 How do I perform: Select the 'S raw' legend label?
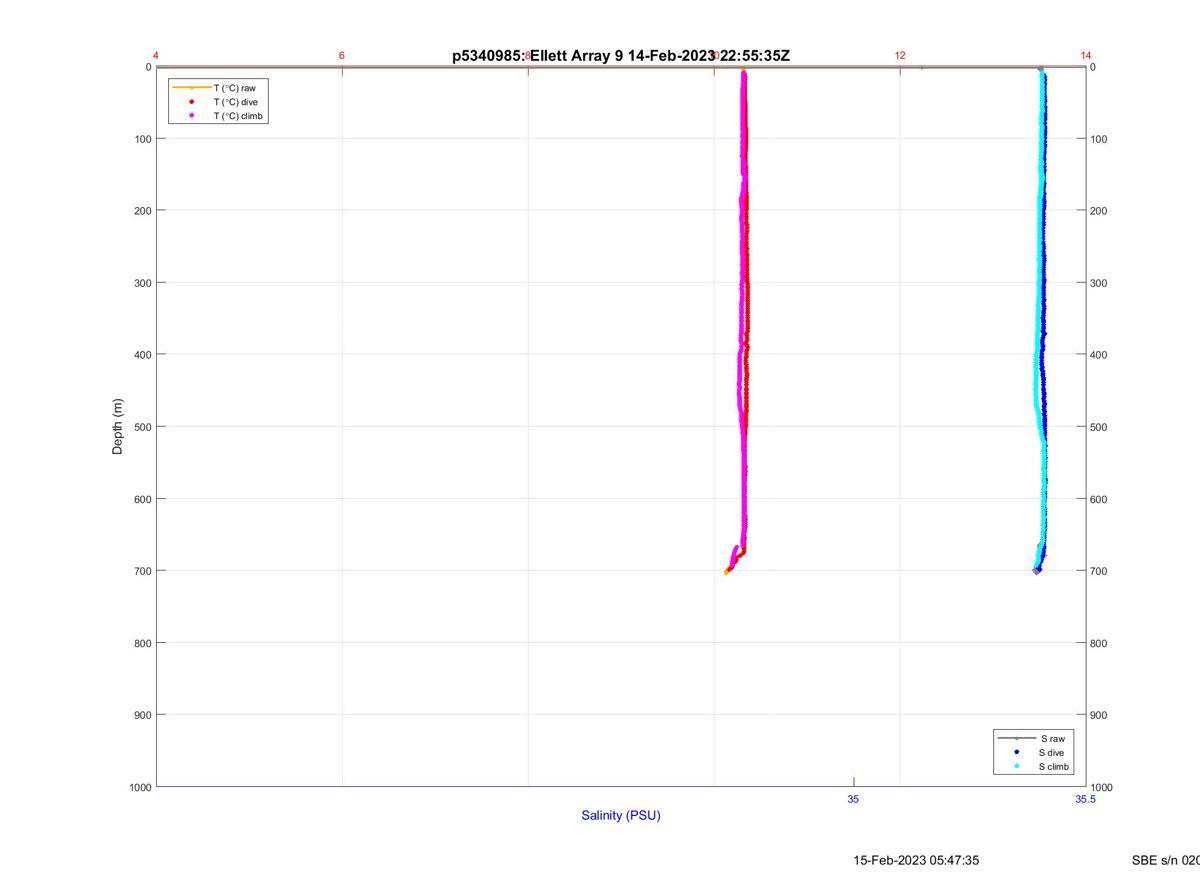(1052, 738)
